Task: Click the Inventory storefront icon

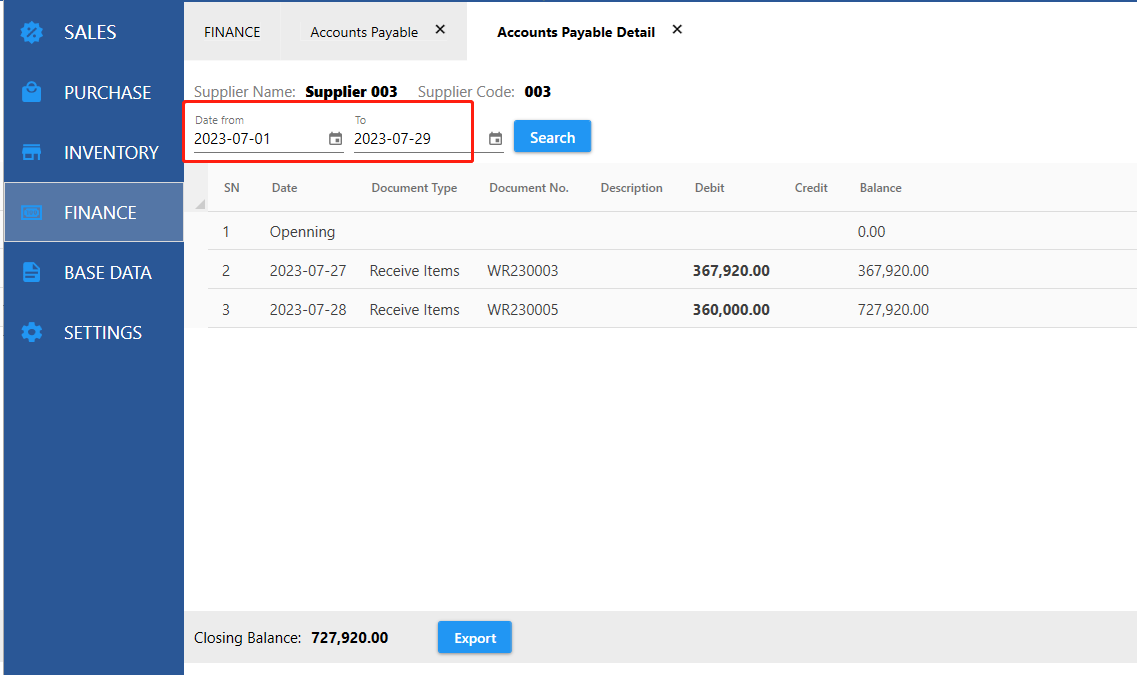Action: coord(32,152)
